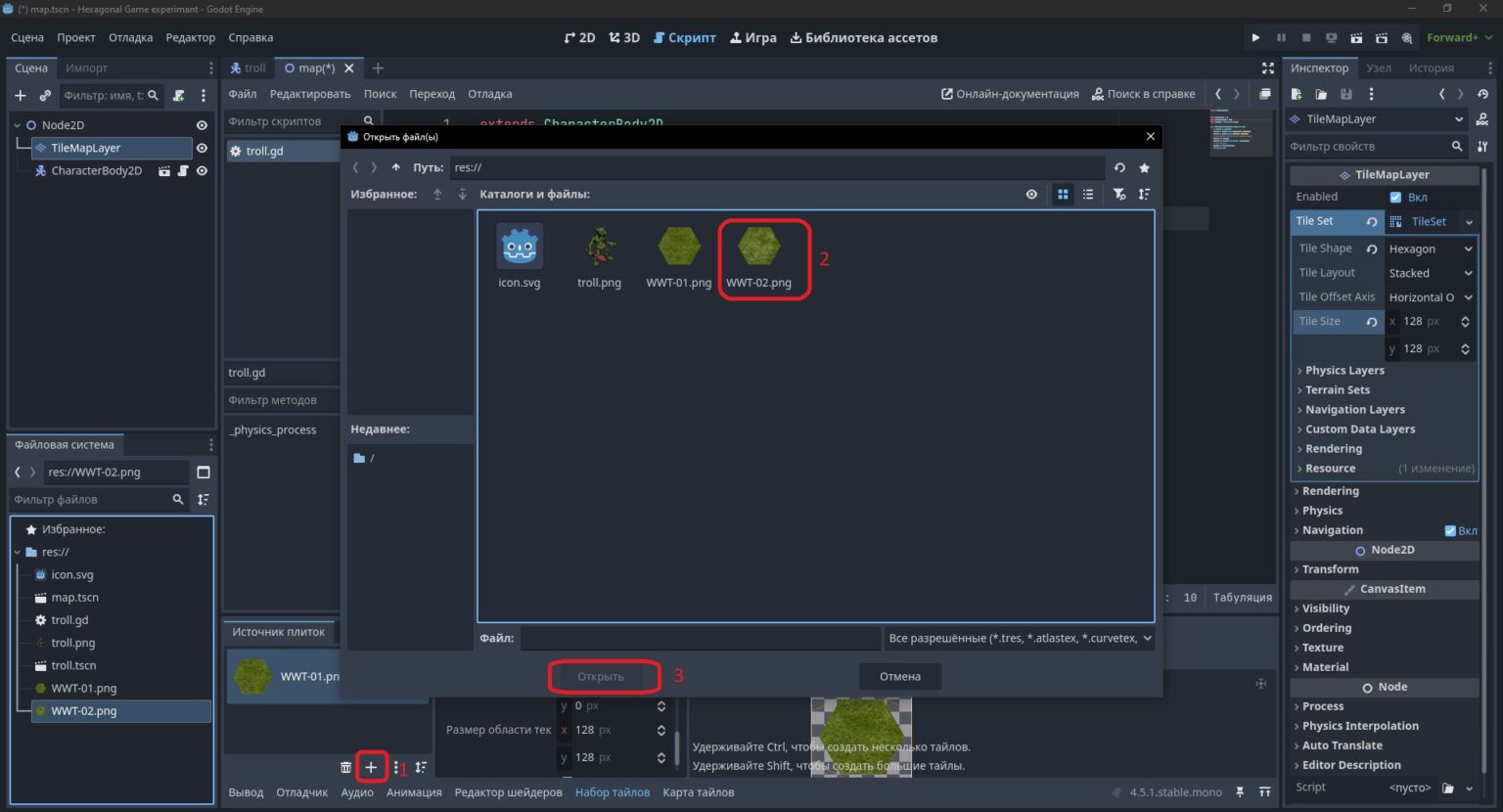
Task: Open the Справка menu
Action: click(x=250, y=37)
